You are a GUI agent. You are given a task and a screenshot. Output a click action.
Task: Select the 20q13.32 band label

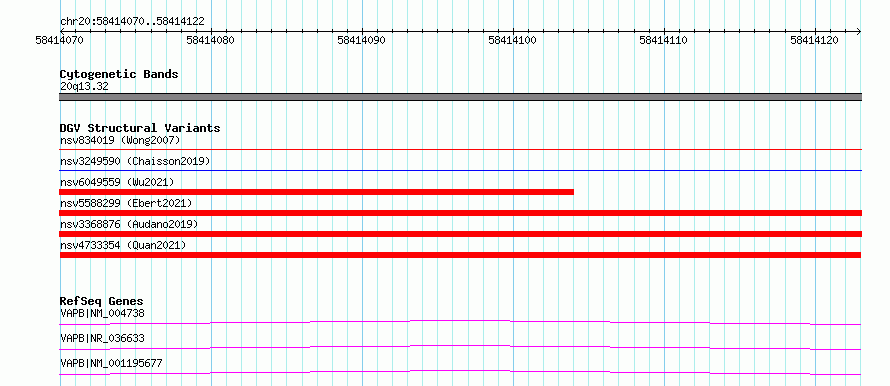tap(84, 87)
